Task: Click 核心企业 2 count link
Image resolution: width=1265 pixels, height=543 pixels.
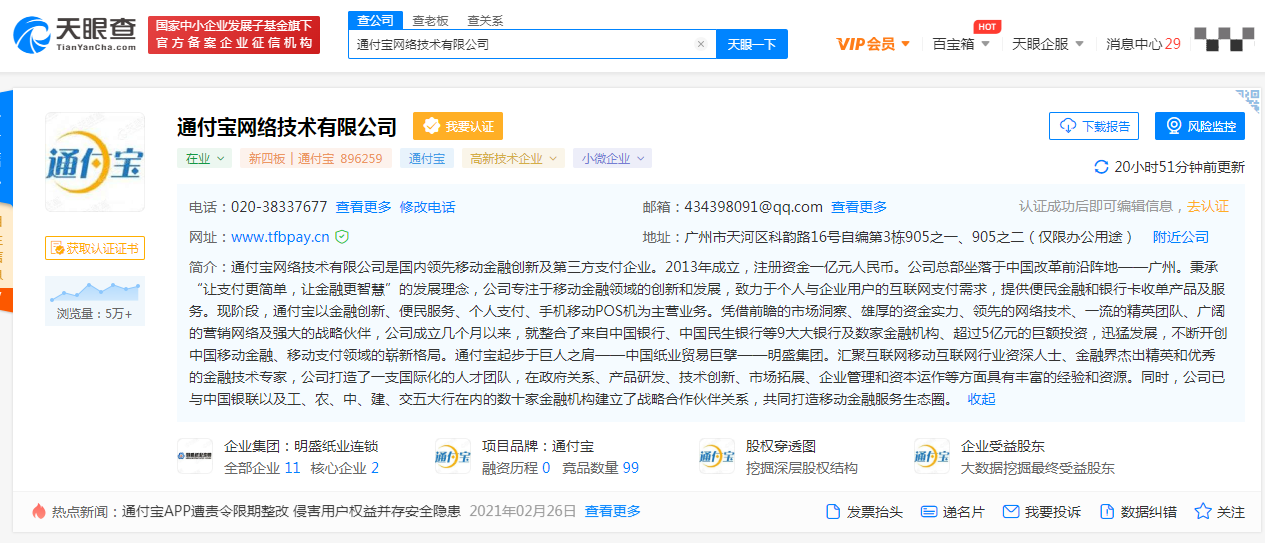Action: click(x=345, y=467)
